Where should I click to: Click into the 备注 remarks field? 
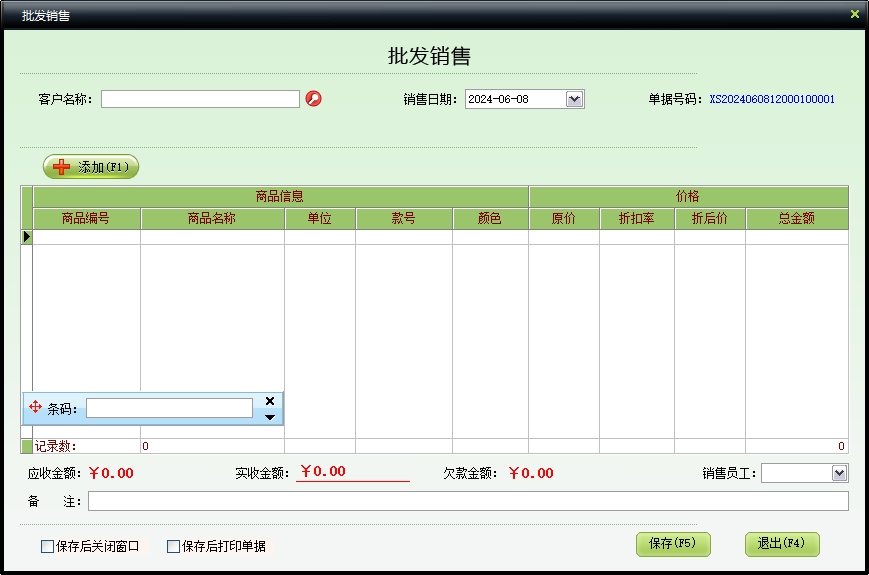click(x=467, y=501)
